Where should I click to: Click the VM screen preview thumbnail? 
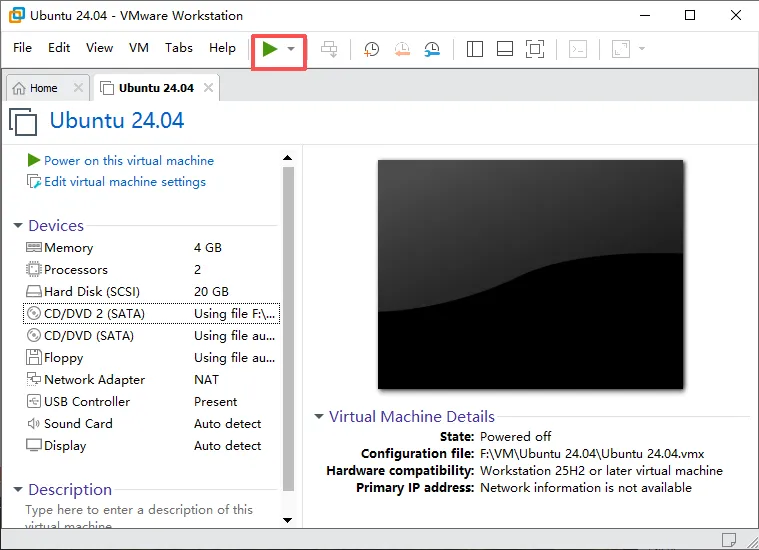click(531, 274)
